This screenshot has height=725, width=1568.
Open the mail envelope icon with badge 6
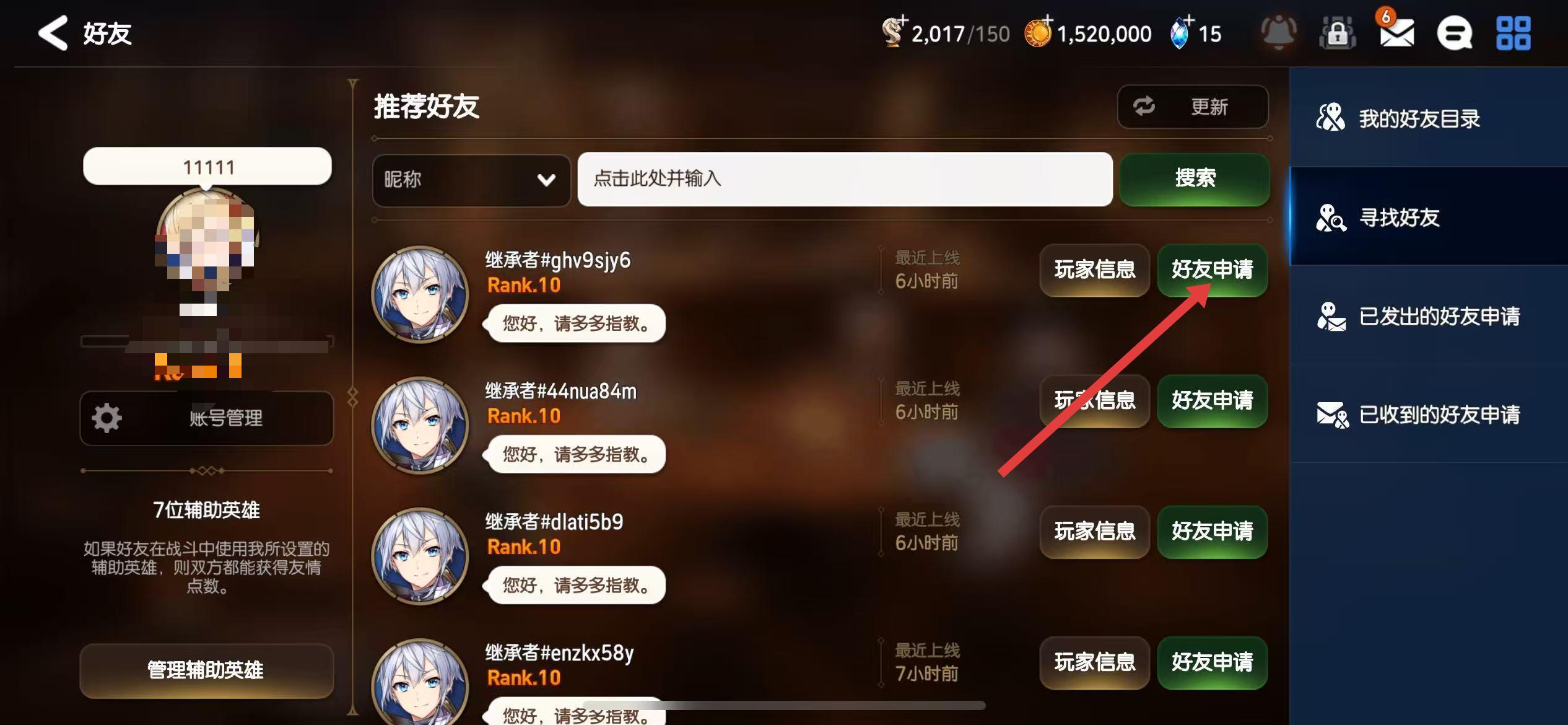click(x=1396, y=32)
